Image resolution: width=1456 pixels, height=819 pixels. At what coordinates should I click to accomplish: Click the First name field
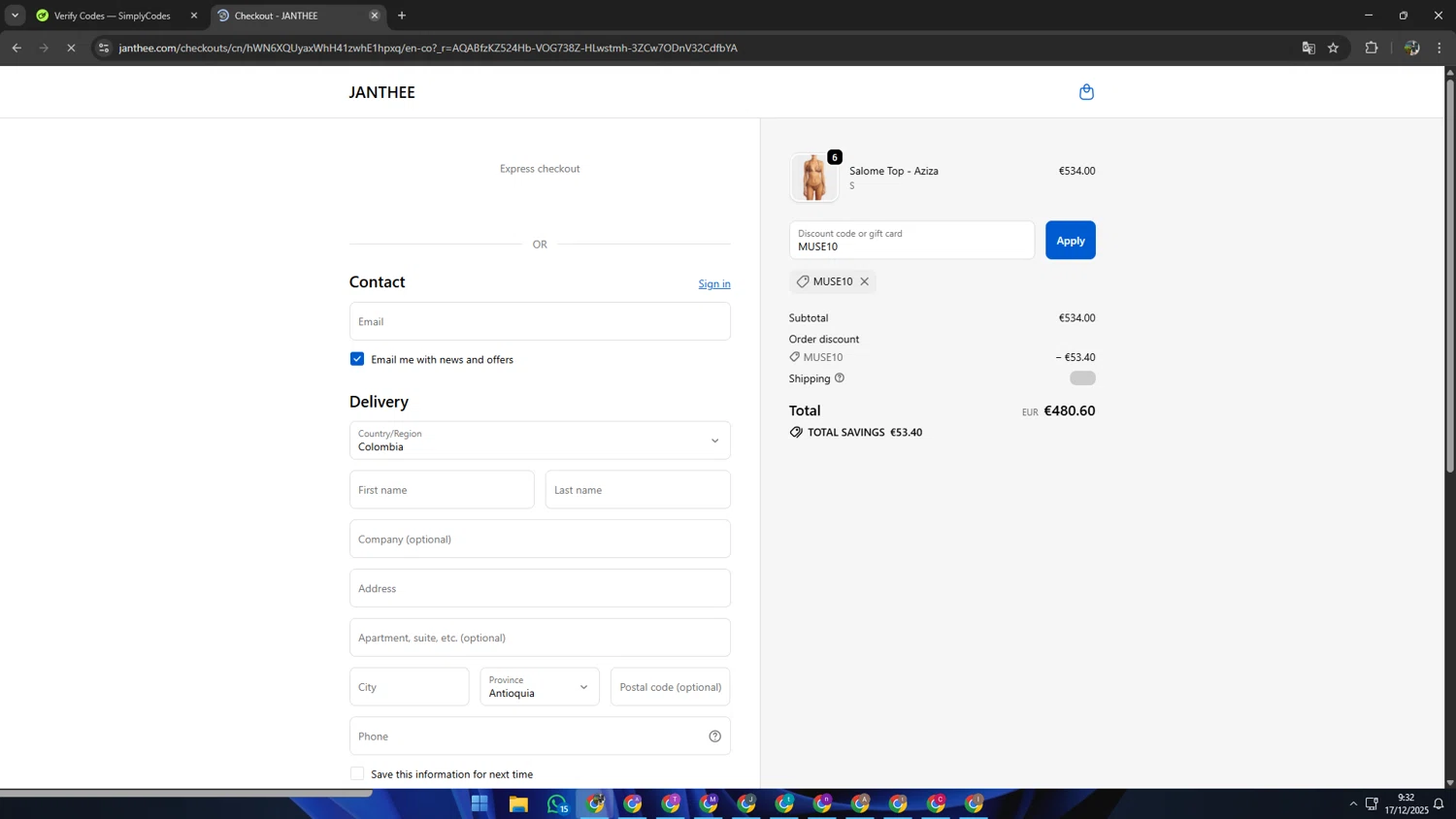(442, 490)
